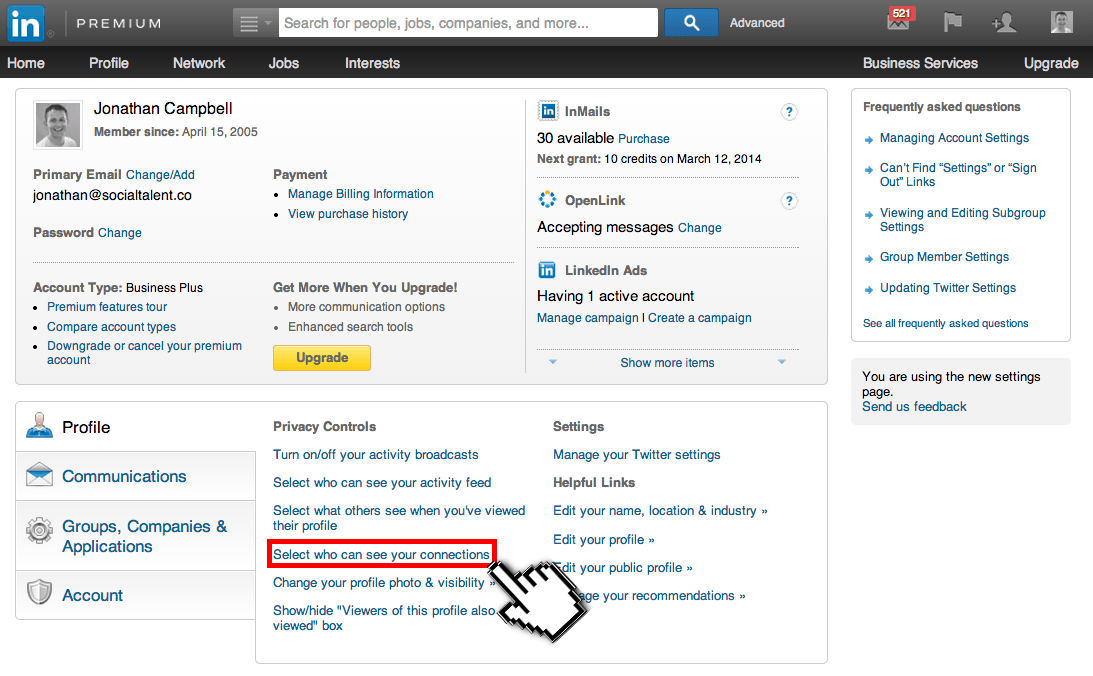Viewport: 1093px width, 676px height.
Task: Click the Communications envelope icon
Action: click(40, 475)
